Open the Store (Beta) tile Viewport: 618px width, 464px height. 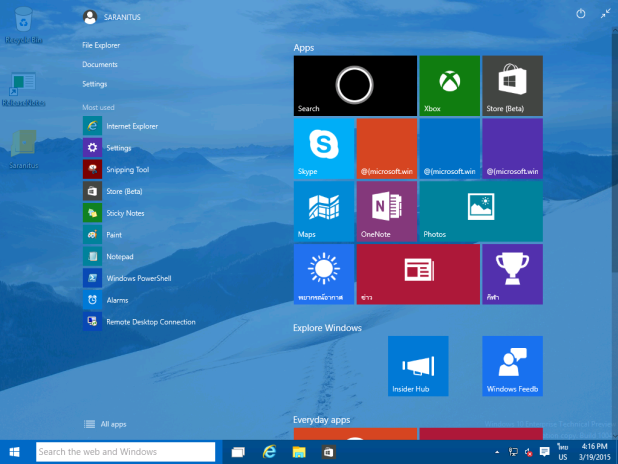512,86
